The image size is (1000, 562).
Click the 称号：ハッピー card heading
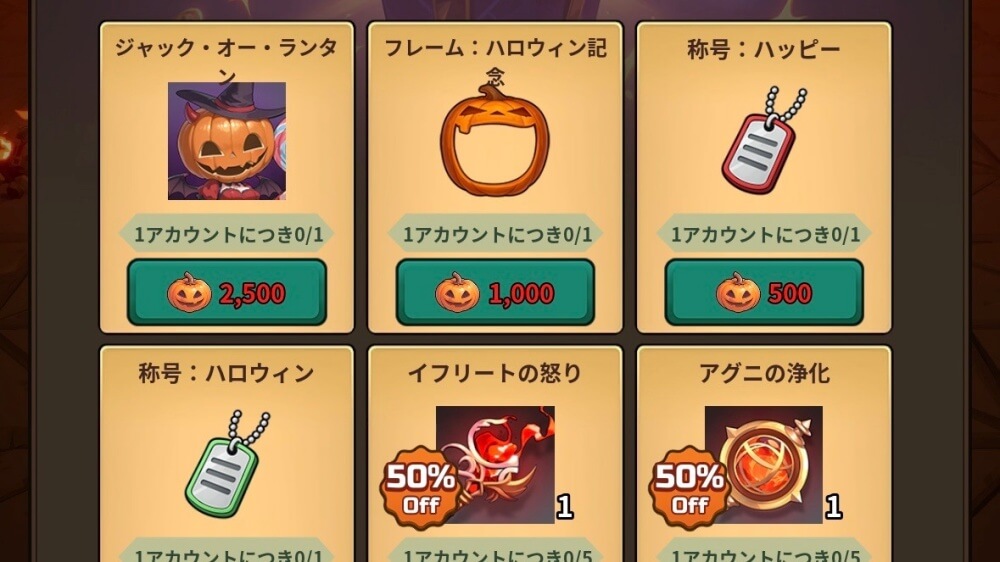[x=763, y=49]
